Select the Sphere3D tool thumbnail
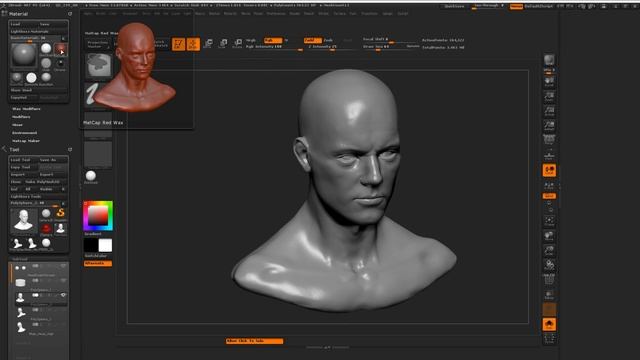 click(x=46, y=213)
